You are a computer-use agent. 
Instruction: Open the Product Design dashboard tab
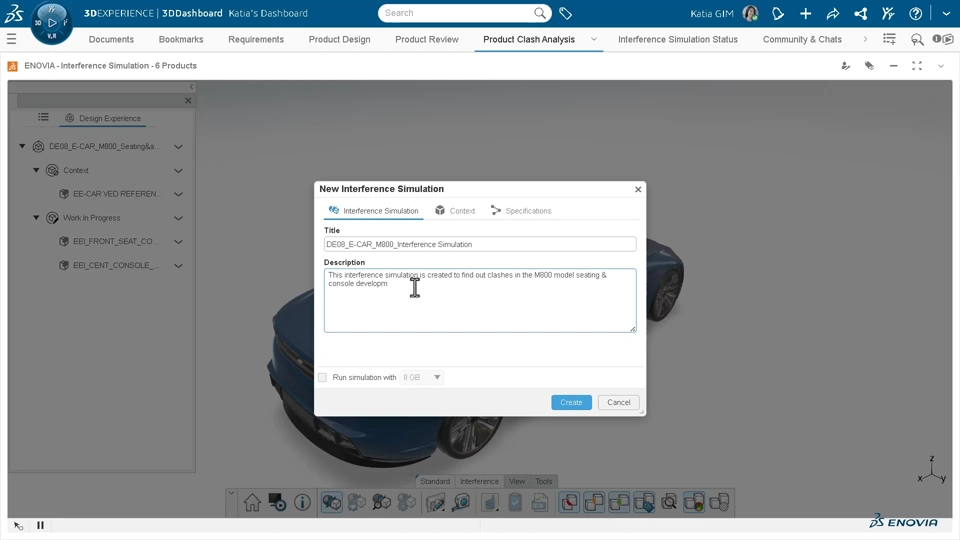tap(339, 39)
